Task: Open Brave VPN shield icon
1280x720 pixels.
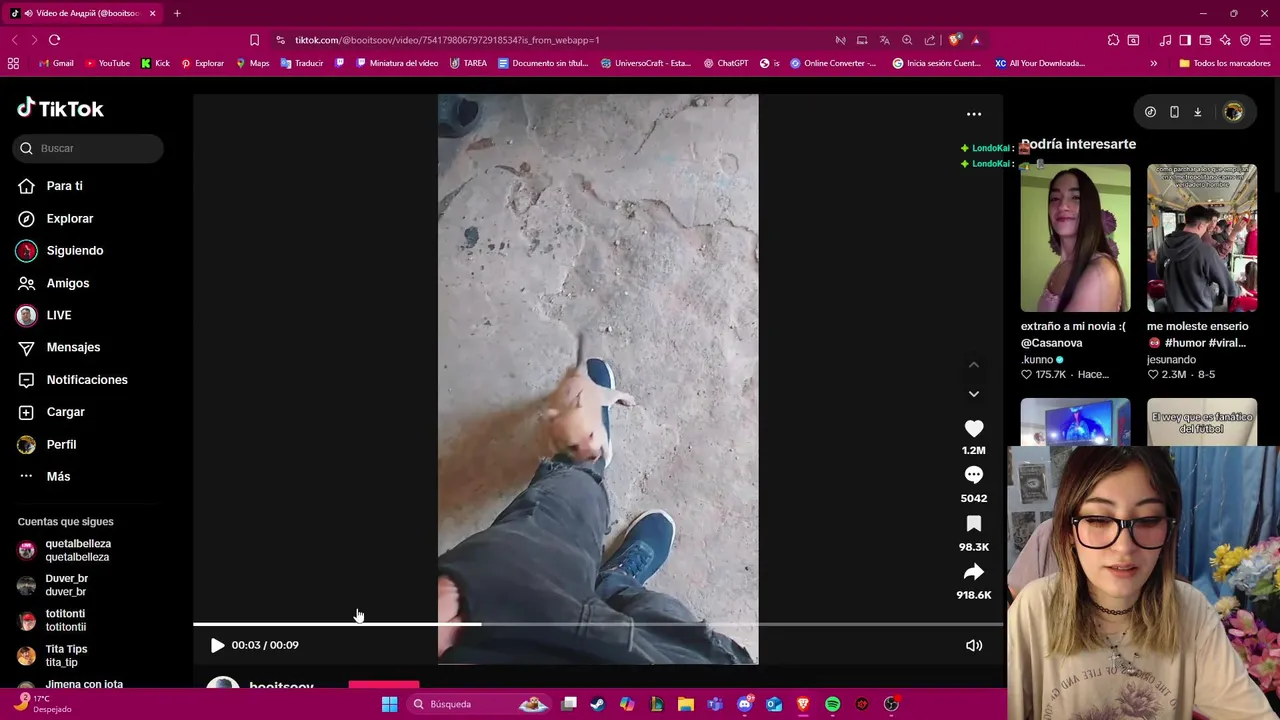Action: point(1245,40)
